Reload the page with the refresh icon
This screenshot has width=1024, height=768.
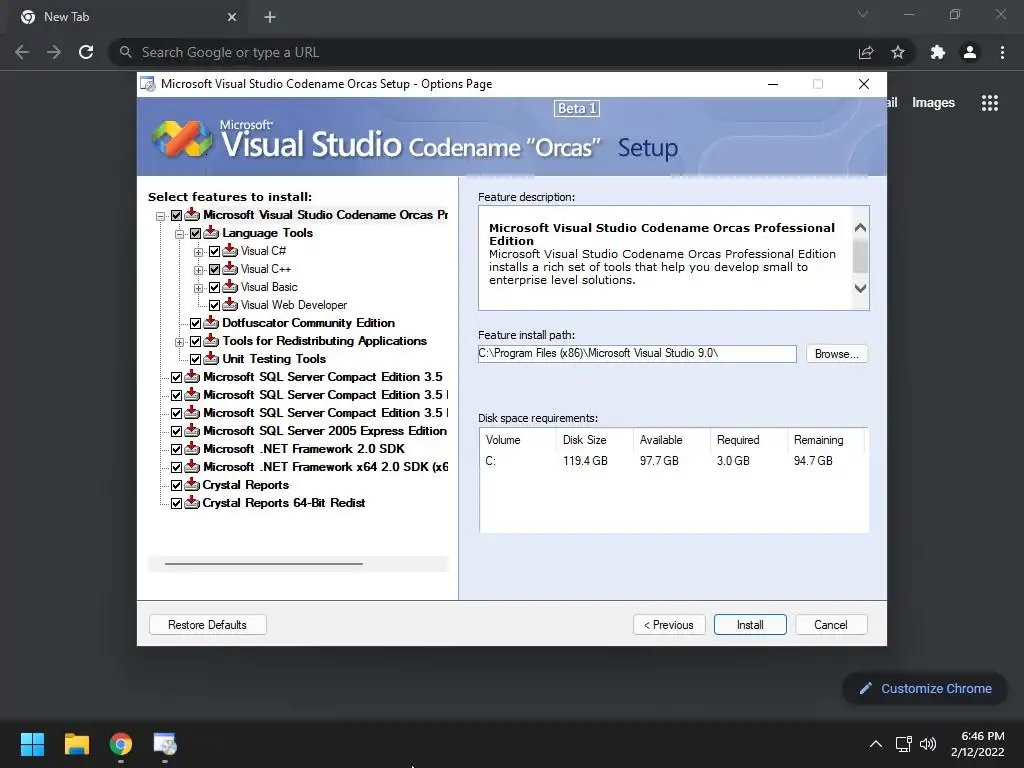pos(86,52)
